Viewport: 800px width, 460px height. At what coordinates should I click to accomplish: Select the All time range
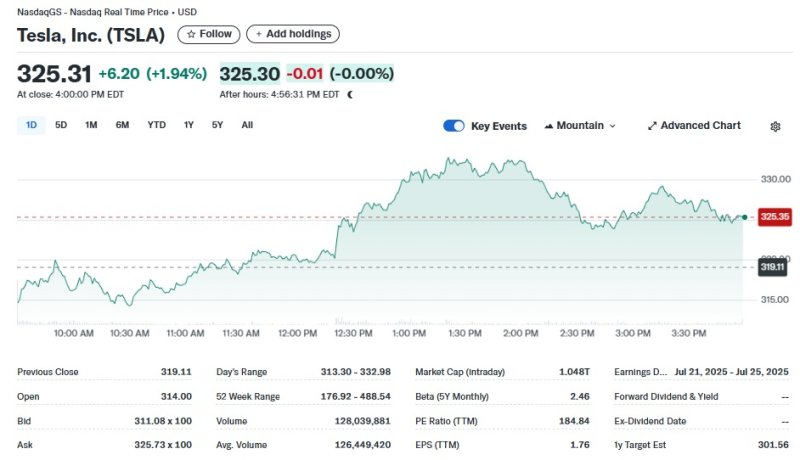tap(247, 125)
